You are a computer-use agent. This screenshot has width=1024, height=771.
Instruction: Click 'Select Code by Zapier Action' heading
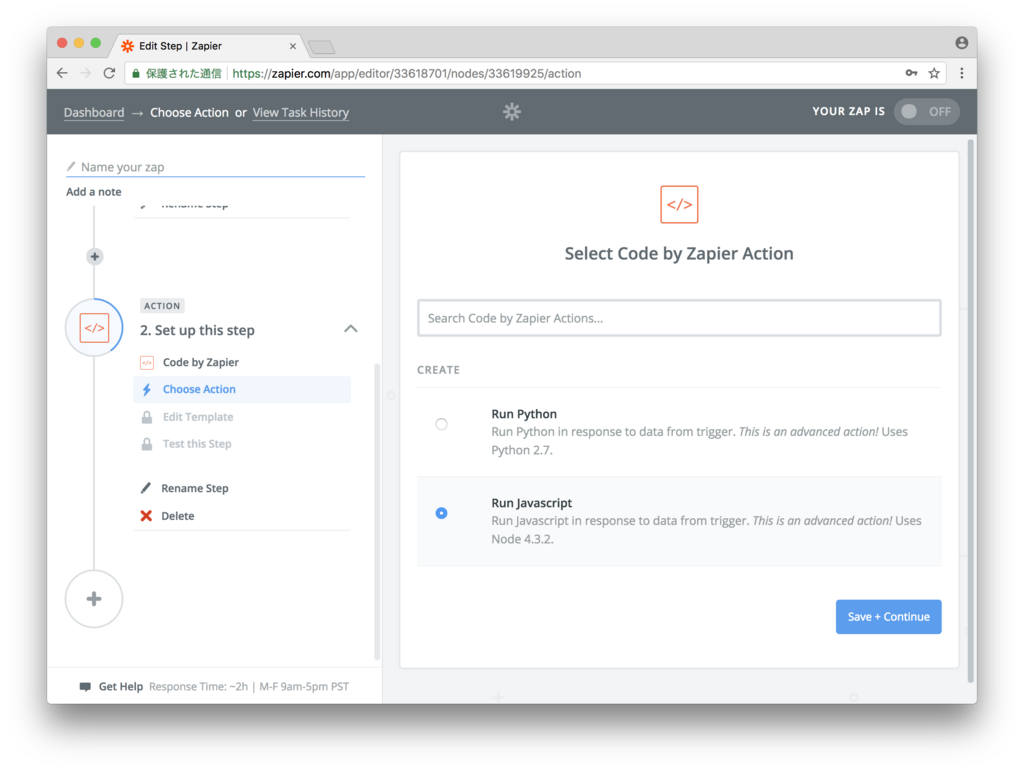coord(679,253)
